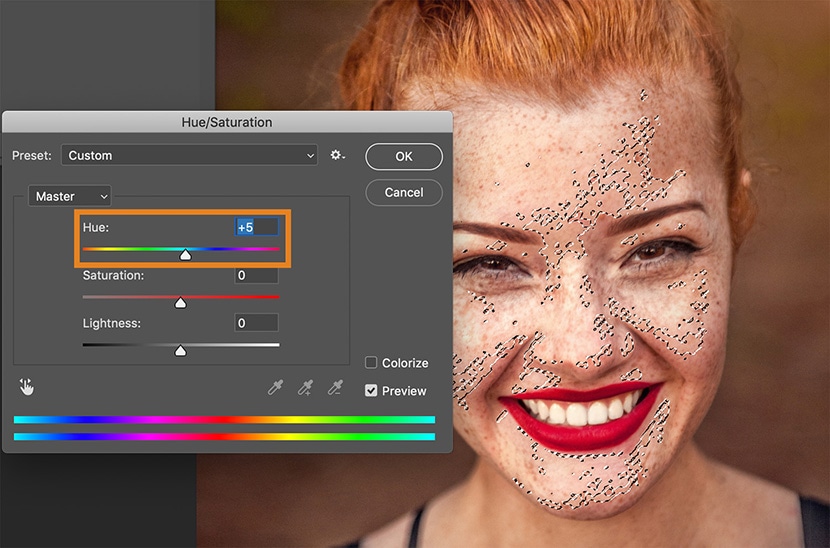Enable the Colorize checkbox
Viewport: 830px width, 548px height.
point(371,363)
